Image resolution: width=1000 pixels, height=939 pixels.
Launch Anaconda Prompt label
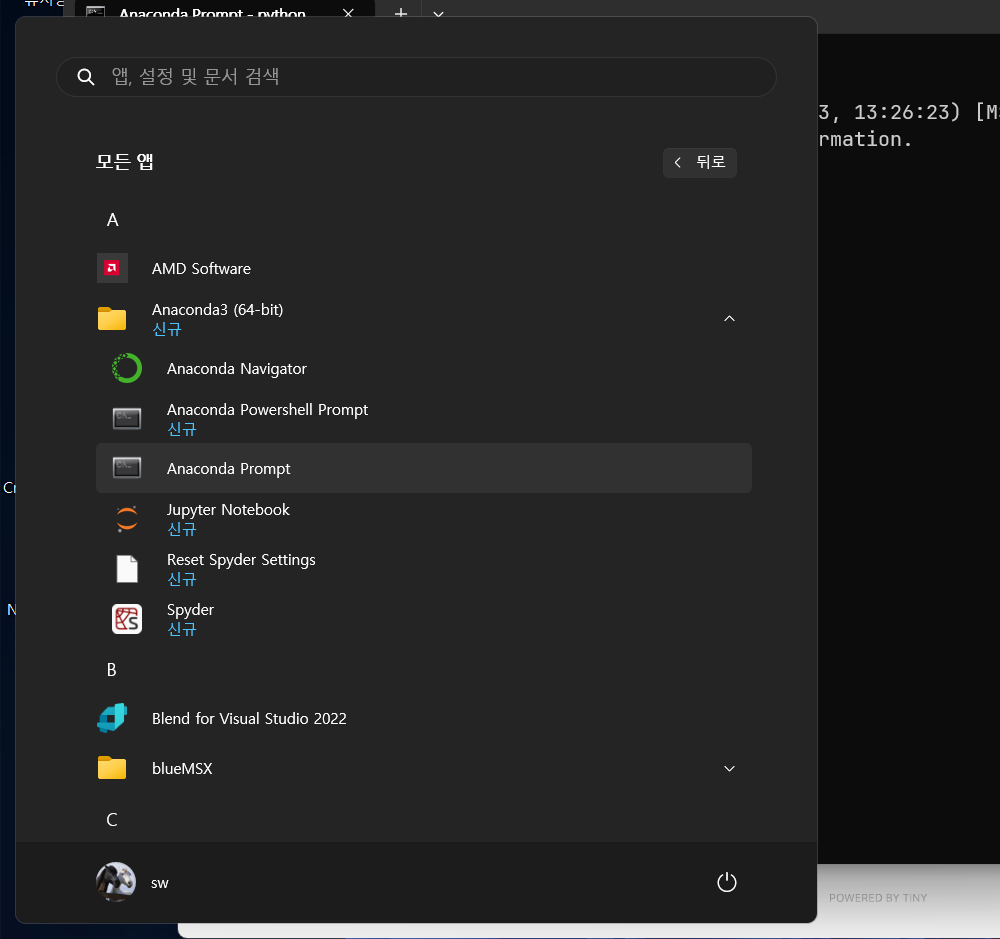coord(228,469)
